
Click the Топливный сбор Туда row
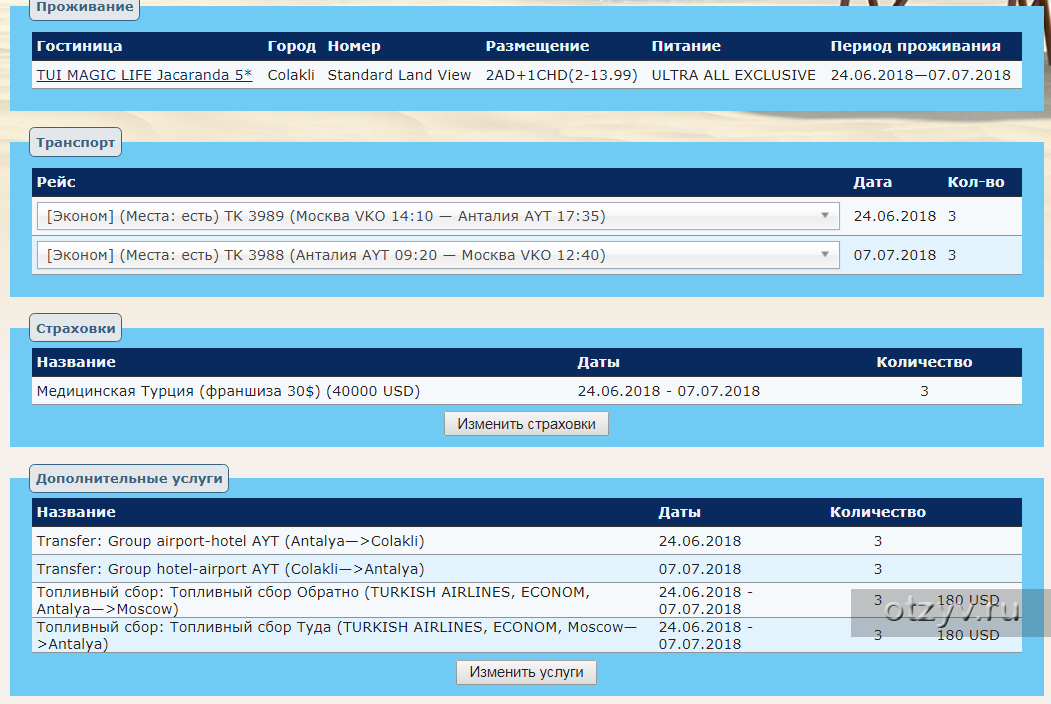tap(526, 636)
